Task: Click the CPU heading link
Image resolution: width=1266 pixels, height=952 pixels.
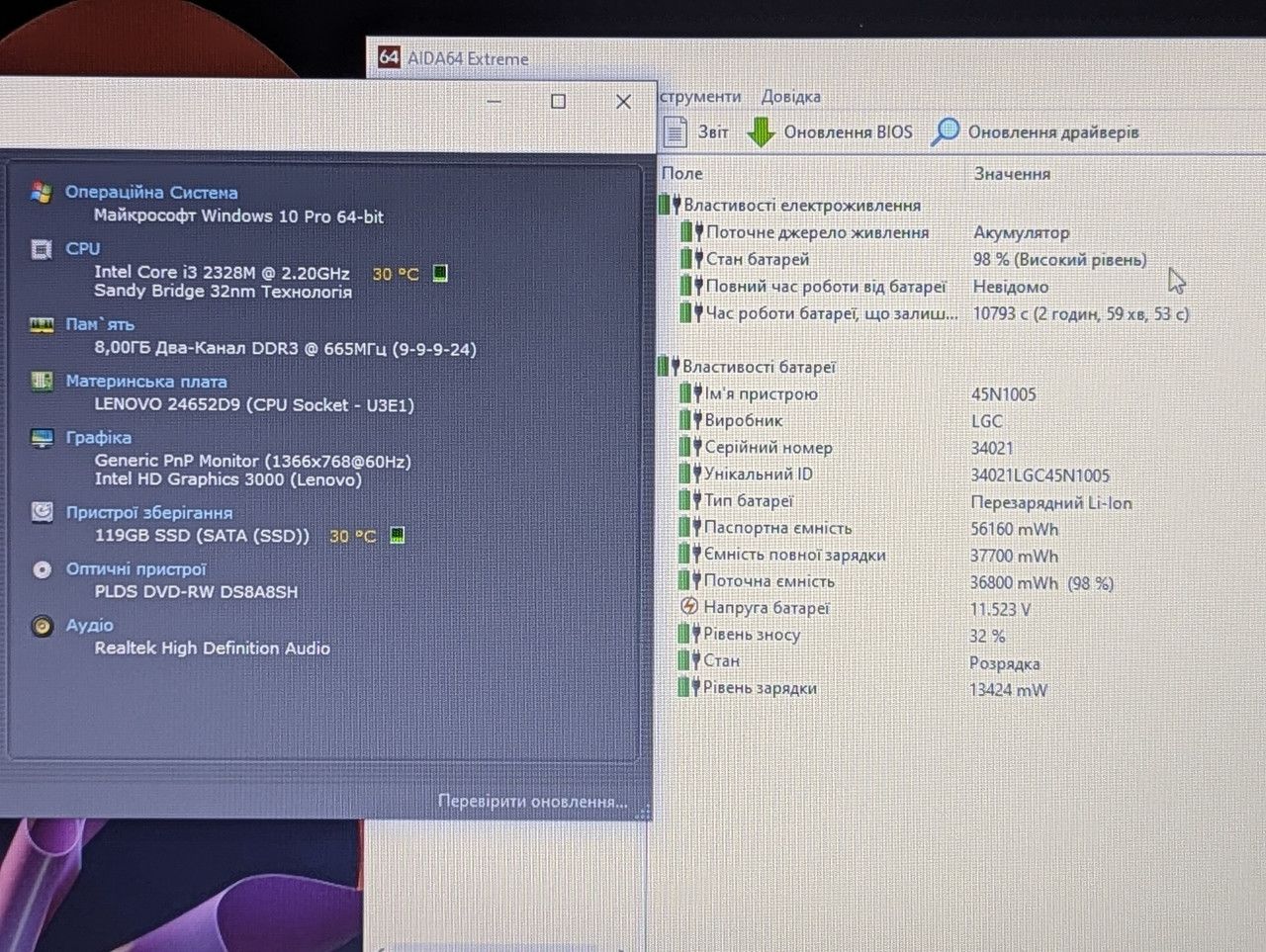Action: click(x=83, y=248)
